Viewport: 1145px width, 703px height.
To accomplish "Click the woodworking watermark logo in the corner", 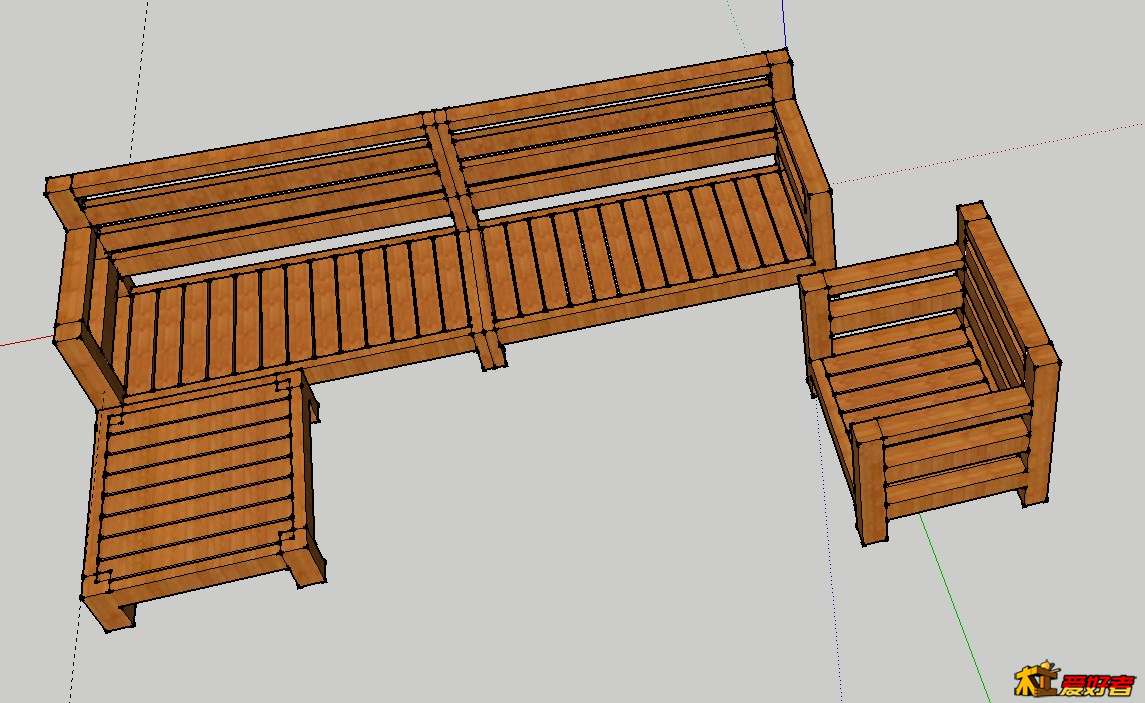I will pyautogui.click(x=1073, y=681).
